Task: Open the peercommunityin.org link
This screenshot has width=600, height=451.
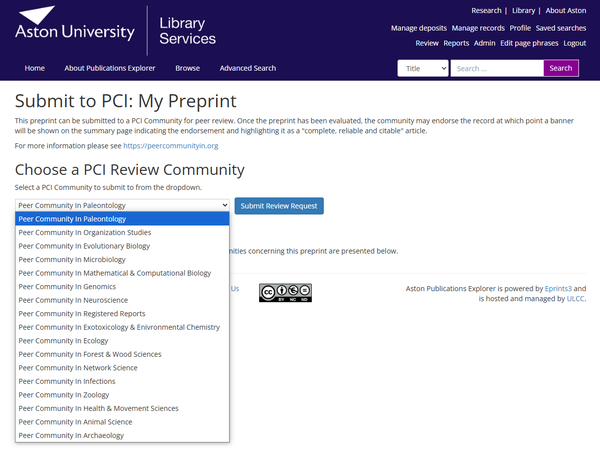Action: click(x=171, y=146)
